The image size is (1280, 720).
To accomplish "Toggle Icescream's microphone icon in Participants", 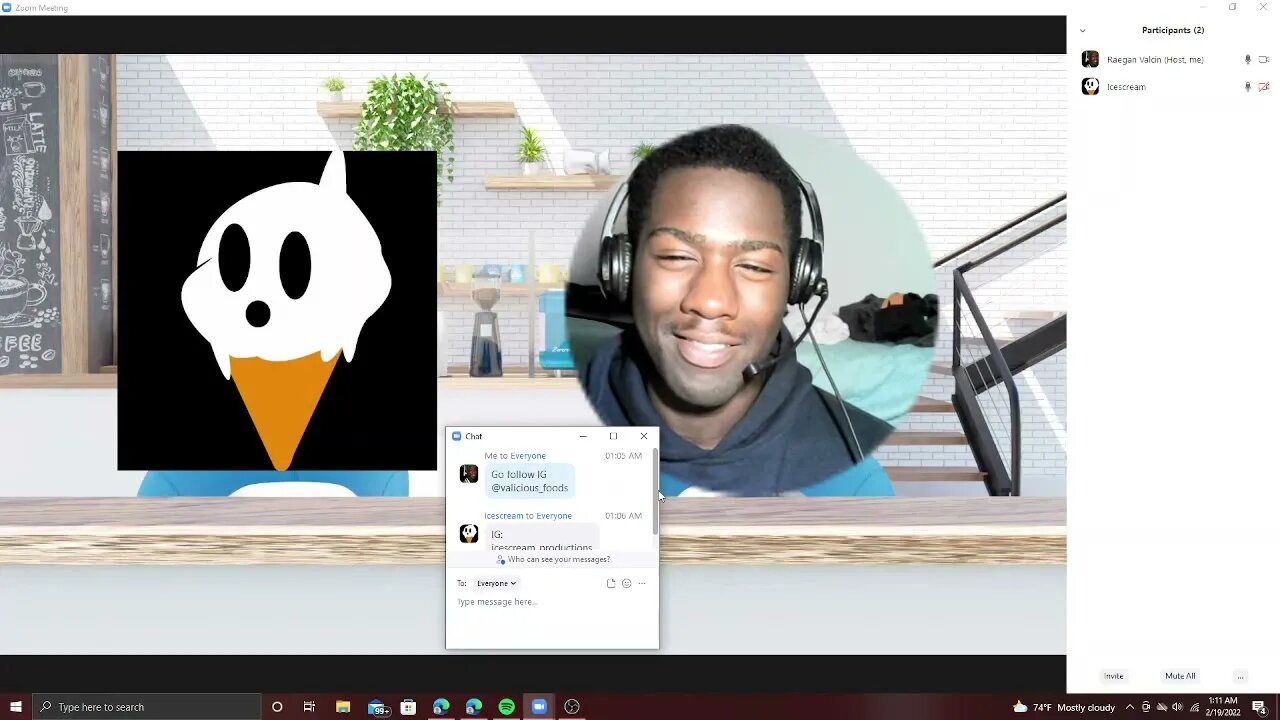I will (x=1247, y=87).
